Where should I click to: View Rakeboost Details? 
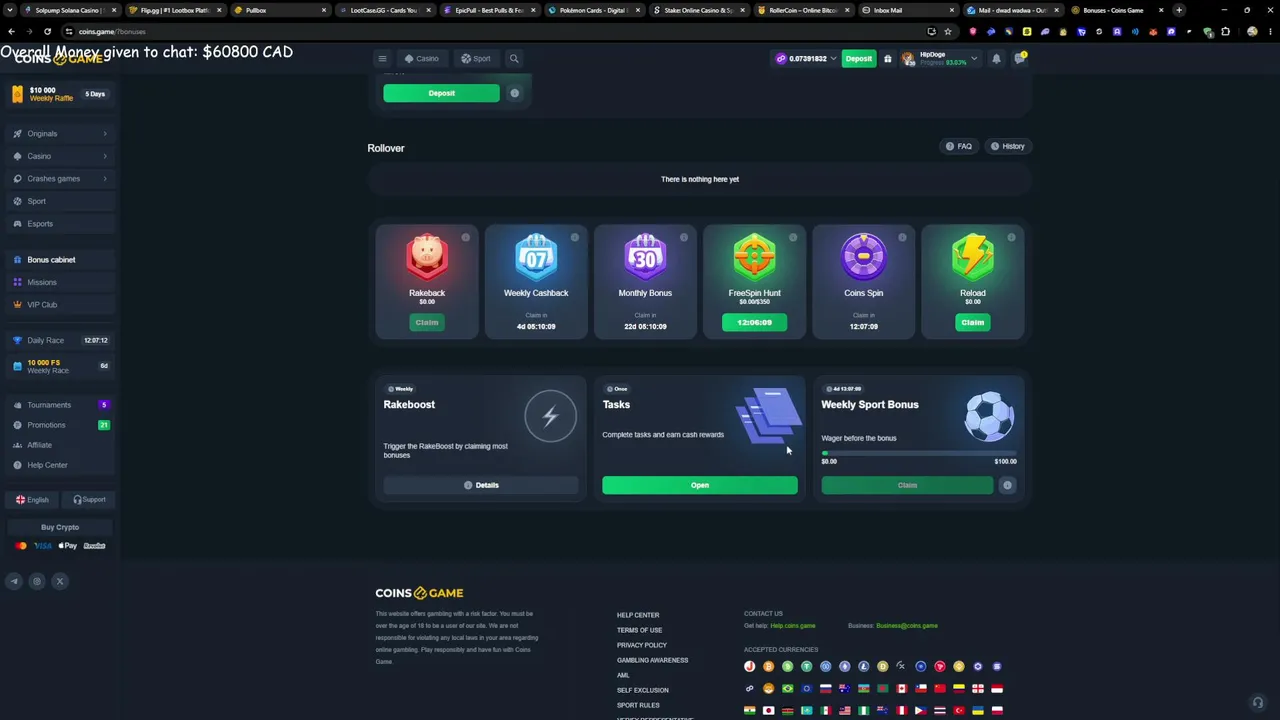481,485
